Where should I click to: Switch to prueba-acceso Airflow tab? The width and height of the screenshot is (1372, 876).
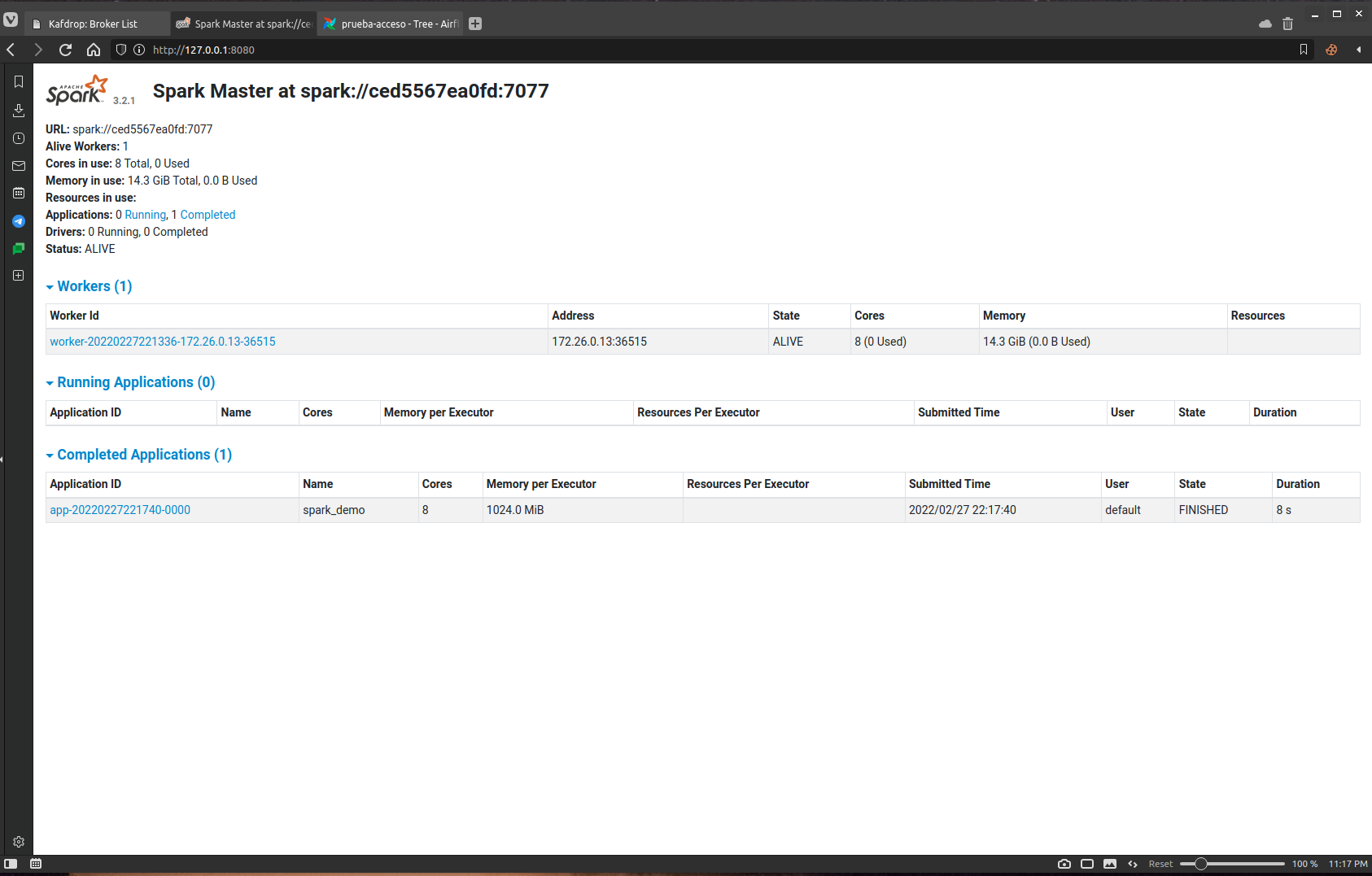tap(390, 24)
